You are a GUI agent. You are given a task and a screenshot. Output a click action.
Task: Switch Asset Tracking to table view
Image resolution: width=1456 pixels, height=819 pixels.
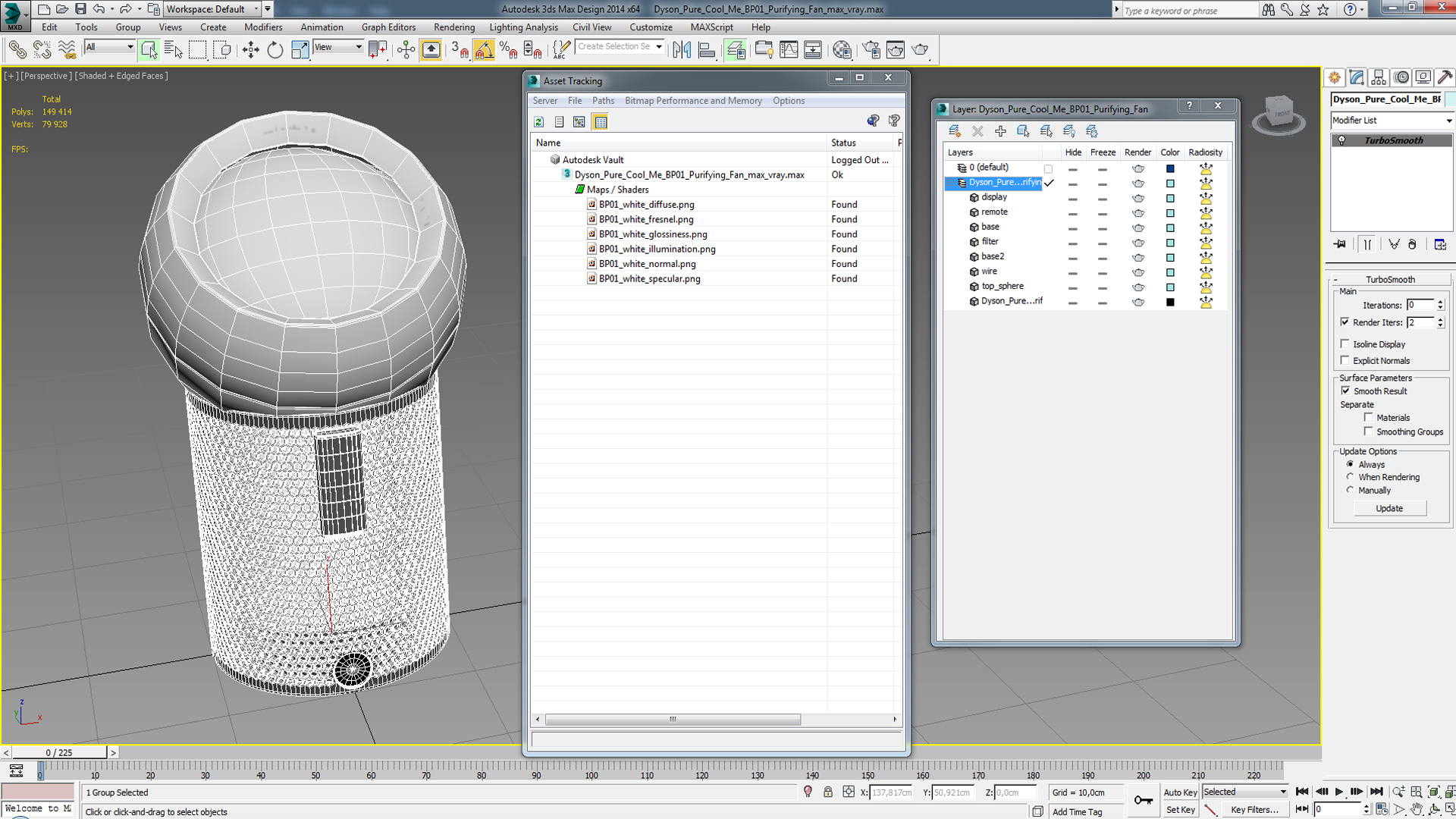pyautogui.click(x=601, y=122)
